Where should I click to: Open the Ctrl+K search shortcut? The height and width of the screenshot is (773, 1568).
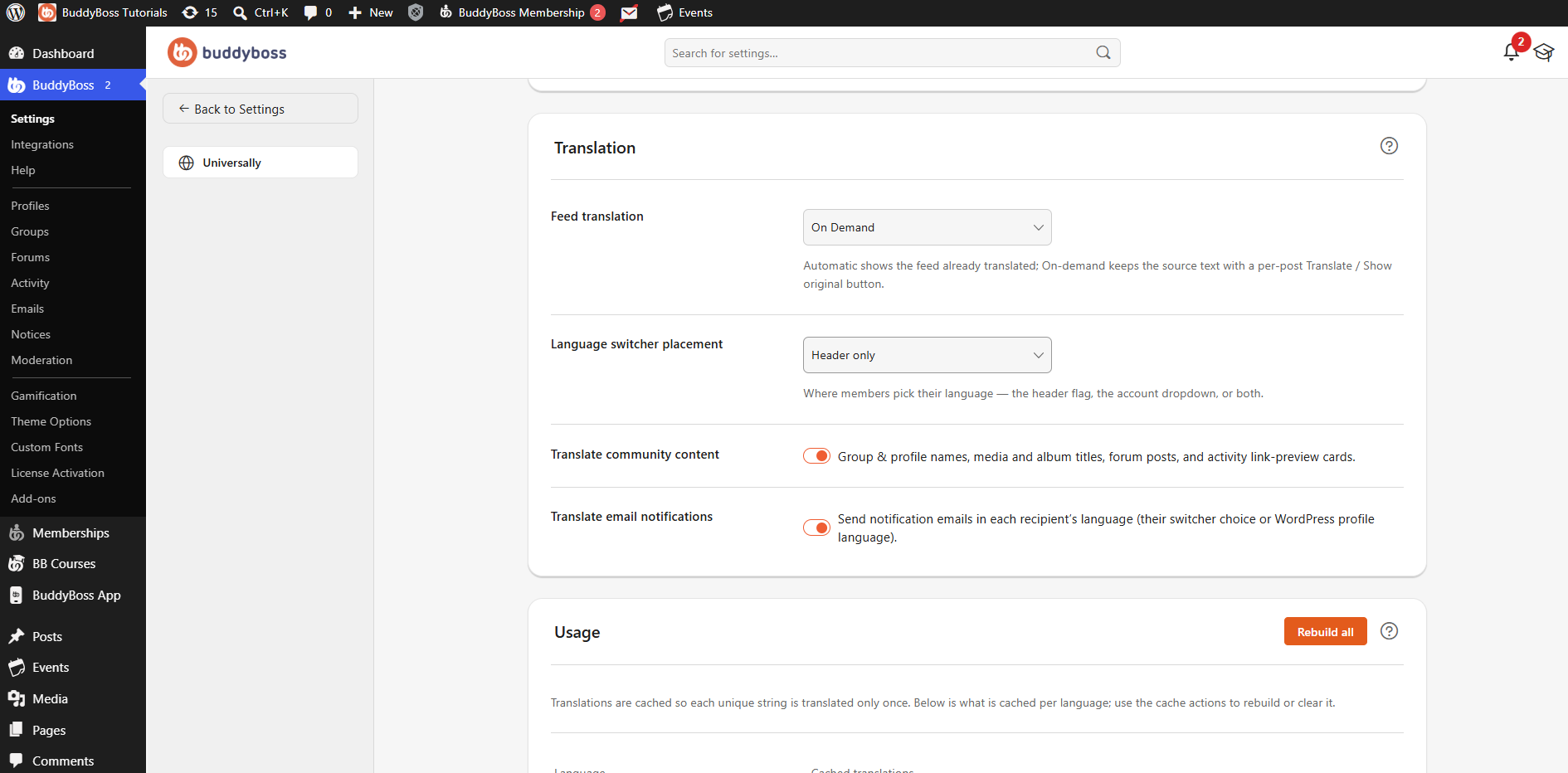point(261,12)
